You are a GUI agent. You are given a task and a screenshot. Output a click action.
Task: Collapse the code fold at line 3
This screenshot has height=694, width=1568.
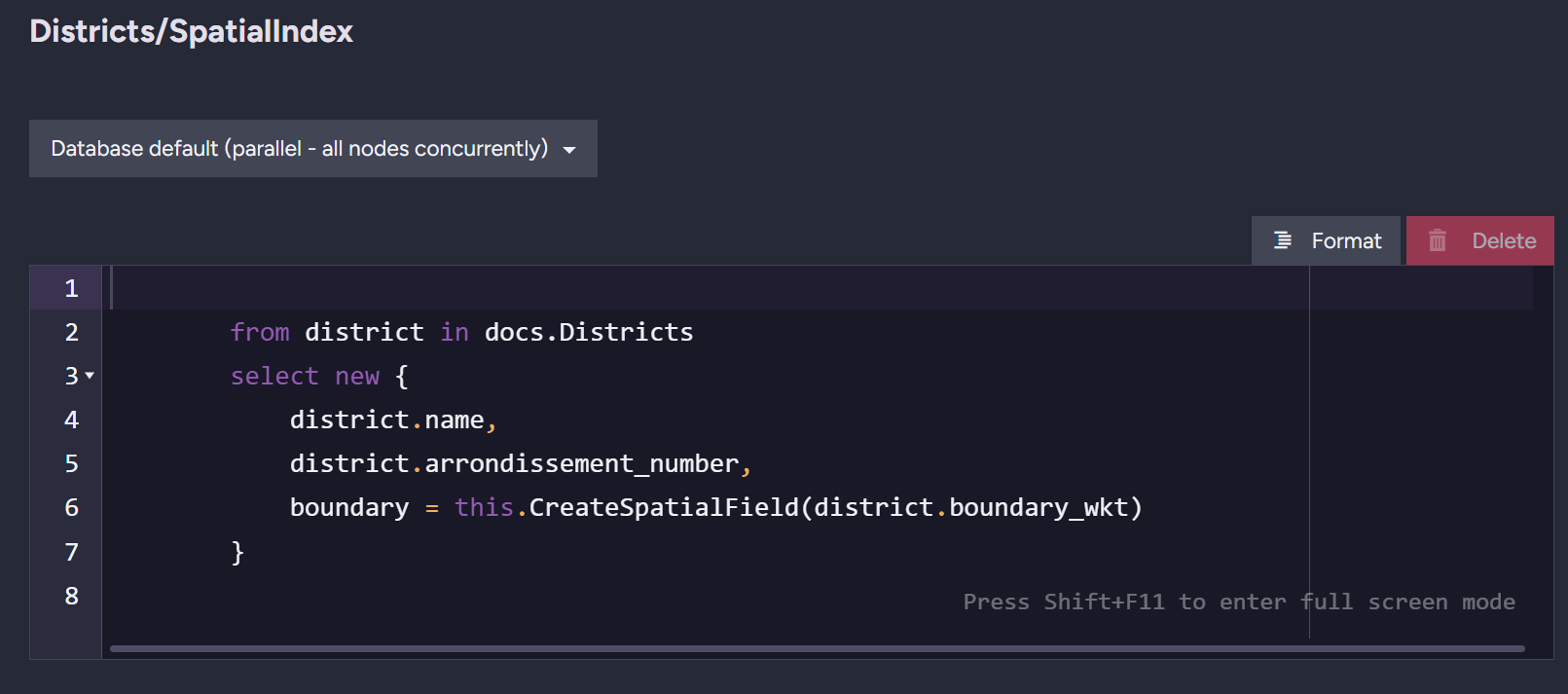[x=90, y=376]
